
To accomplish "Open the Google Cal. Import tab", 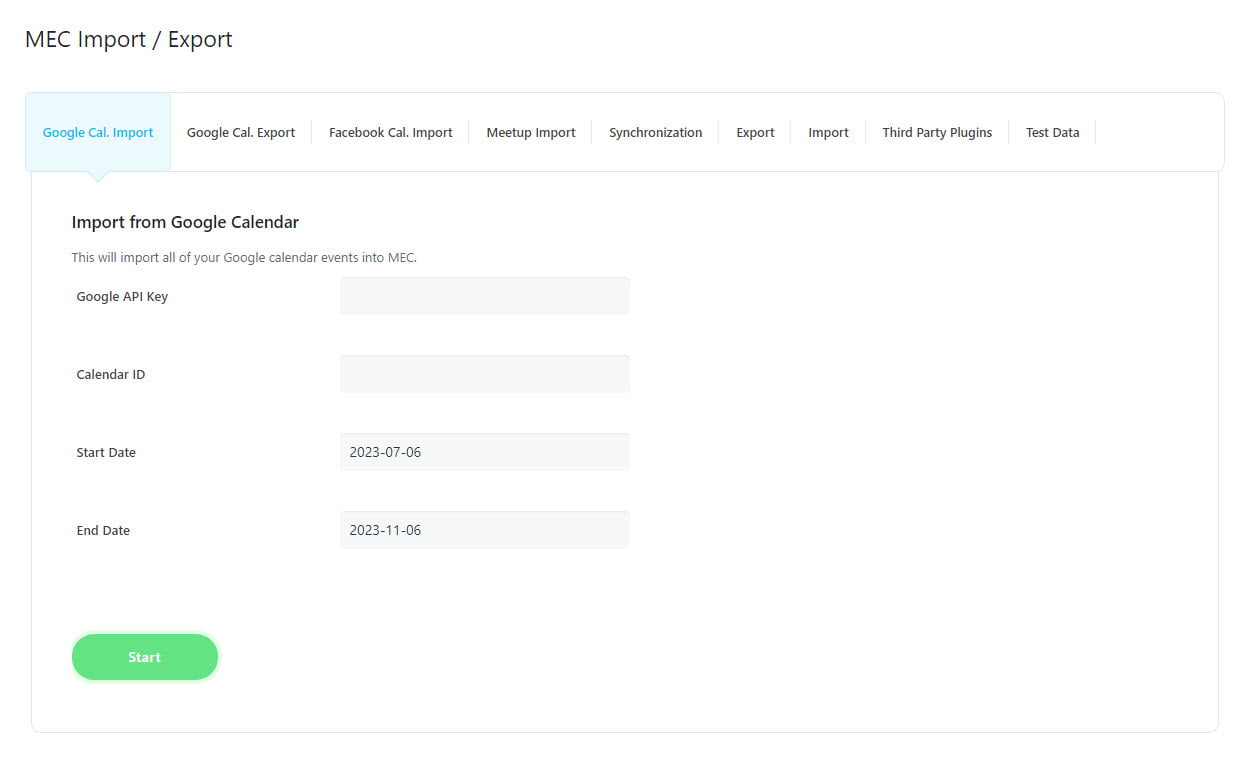I will [98, 132].
